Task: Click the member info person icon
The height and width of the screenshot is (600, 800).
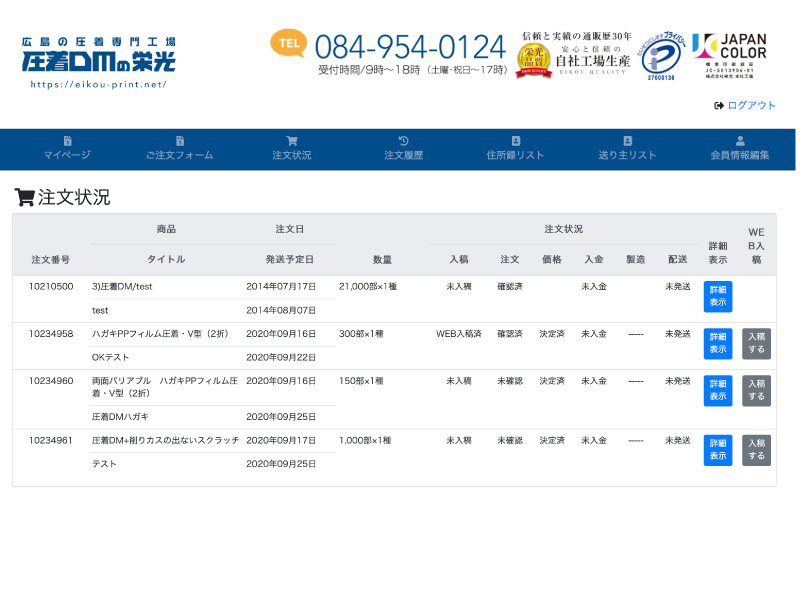Action: coord(740,141)
